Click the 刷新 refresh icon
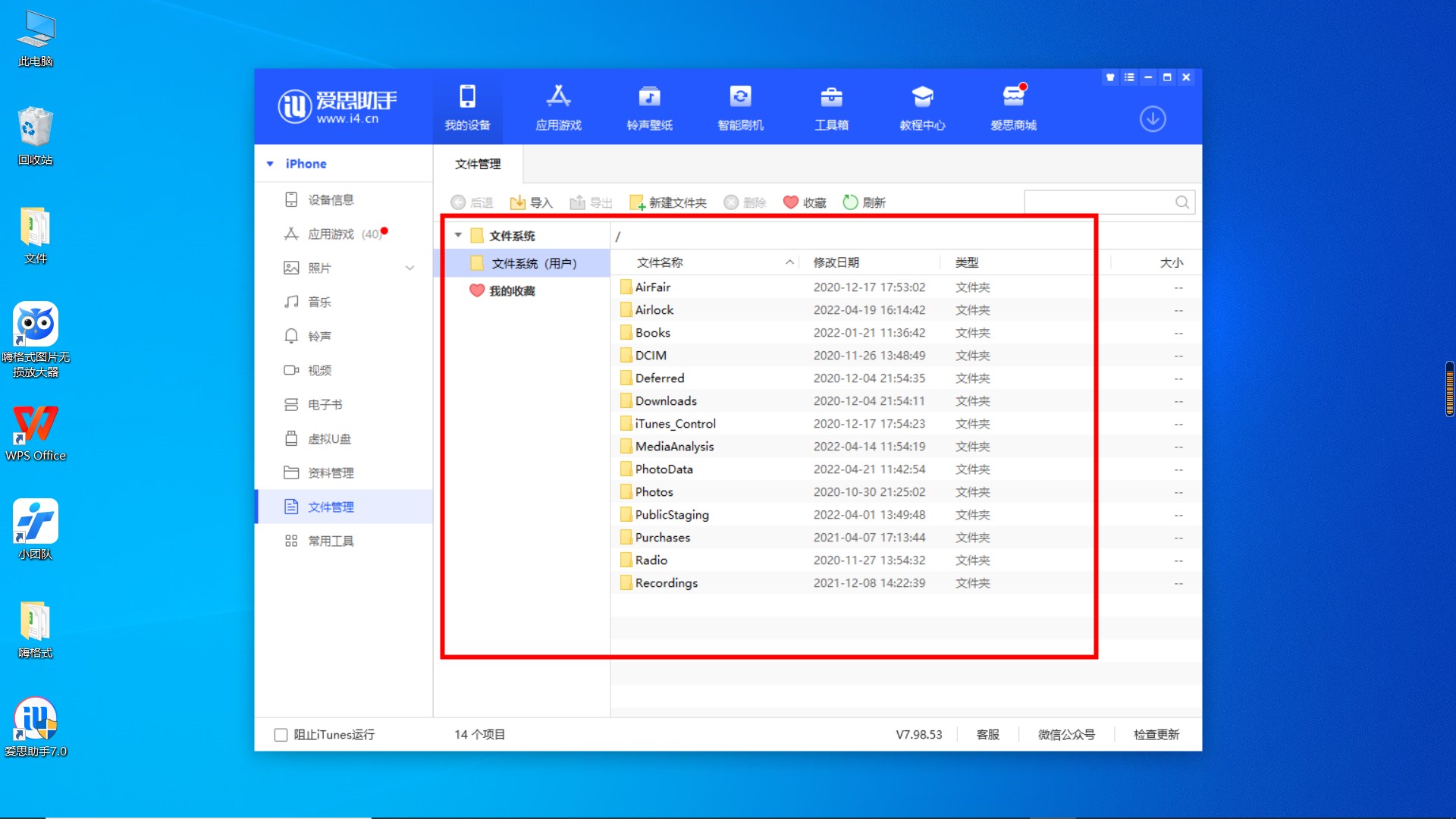Screen dimensions: 1456x819 [851, 202]
